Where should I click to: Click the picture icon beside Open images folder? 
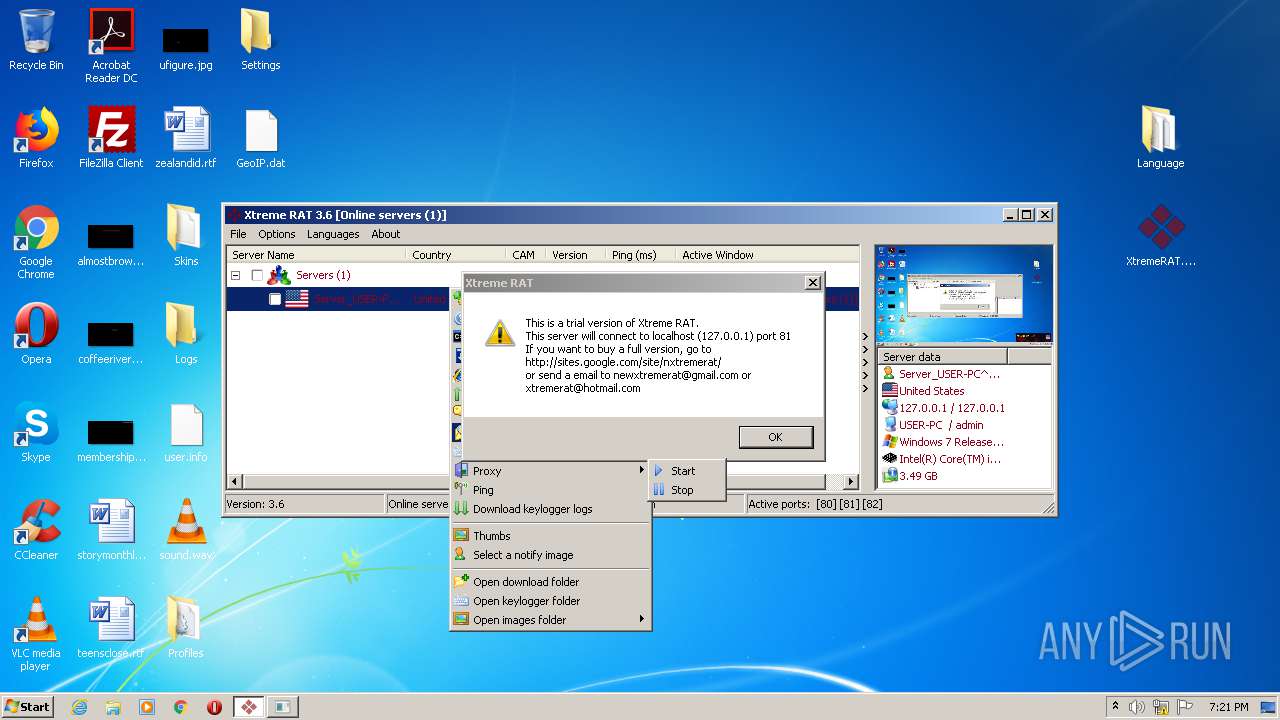(461, 620)
